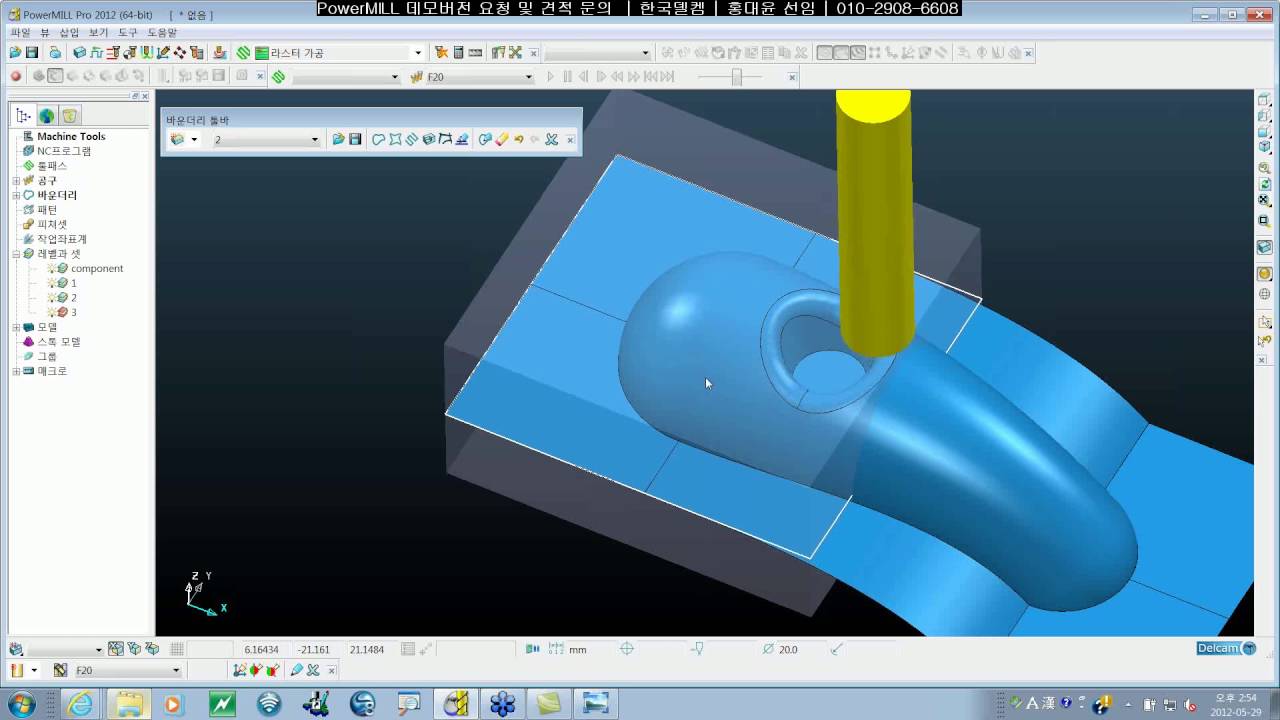Click the Delcam logo in status bar
The height and width of the screenshot is (720, 1280).
[1226, 648]
